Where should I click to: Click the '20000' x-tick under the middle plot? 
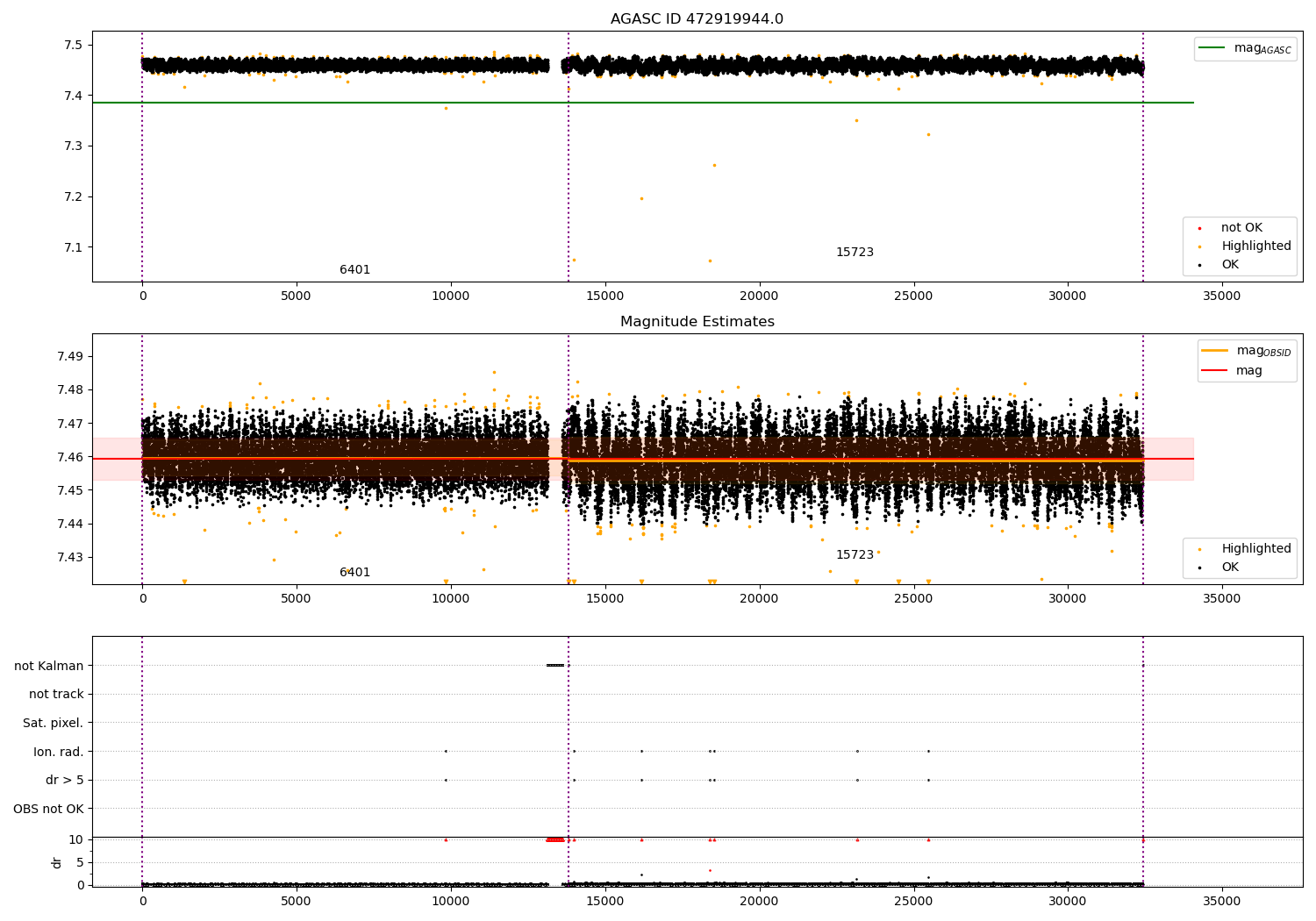coord(759,599)
